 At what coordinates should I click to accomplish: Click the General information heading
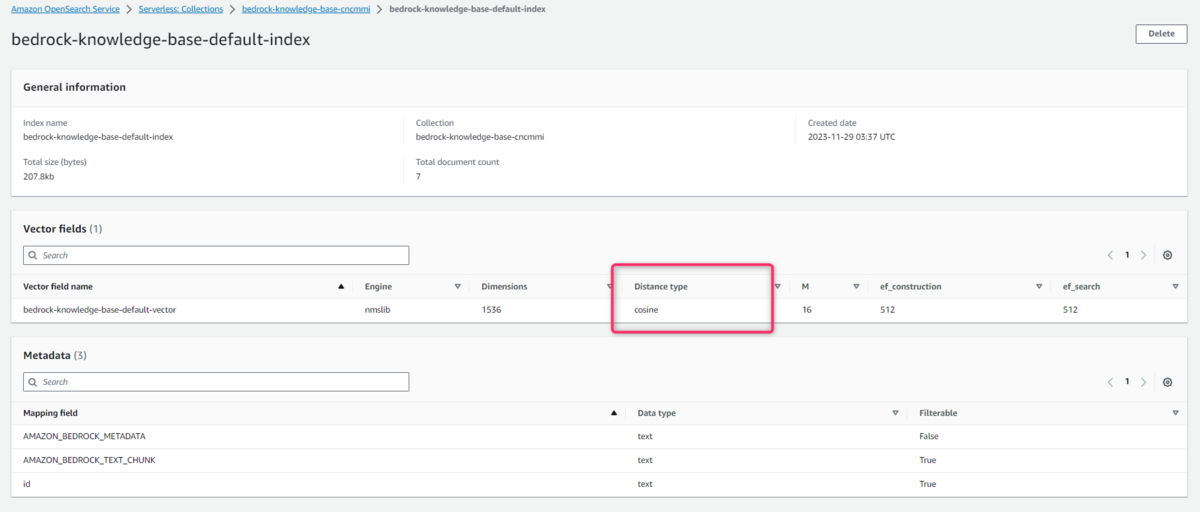[75, 87]
